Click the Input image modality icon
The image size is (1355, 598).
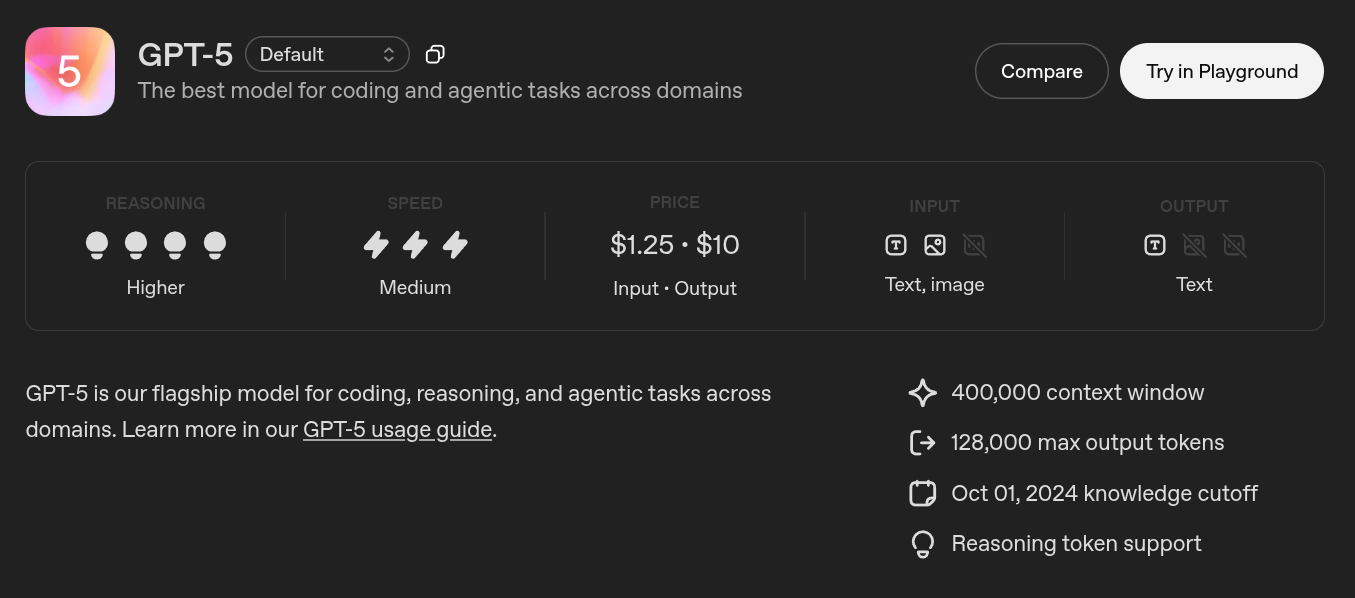tap(935, 244)
